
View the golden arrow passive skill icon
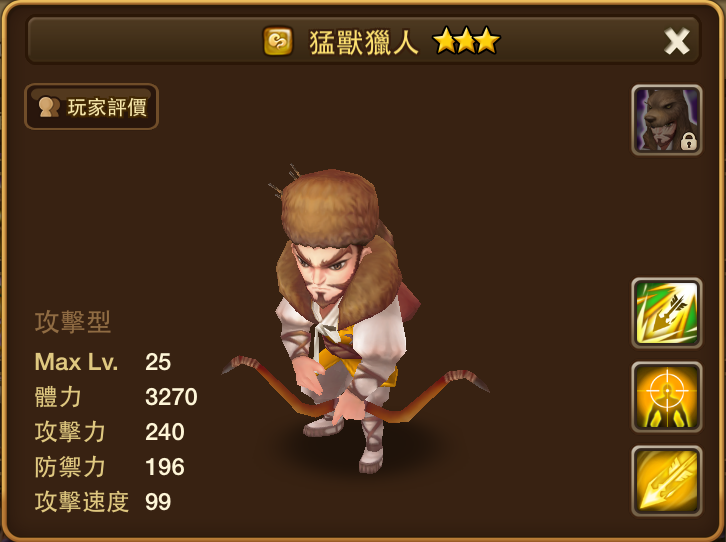point(667,481)
